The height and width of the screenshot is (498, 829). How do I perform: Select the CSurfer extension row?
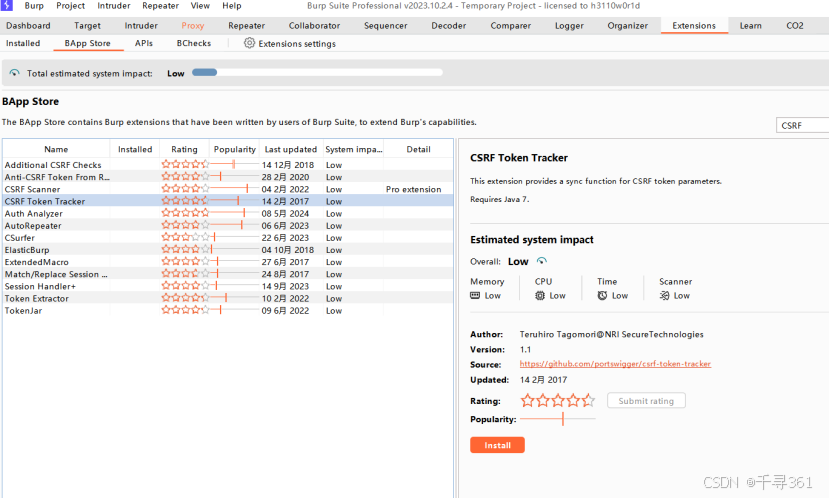[228, 238]
